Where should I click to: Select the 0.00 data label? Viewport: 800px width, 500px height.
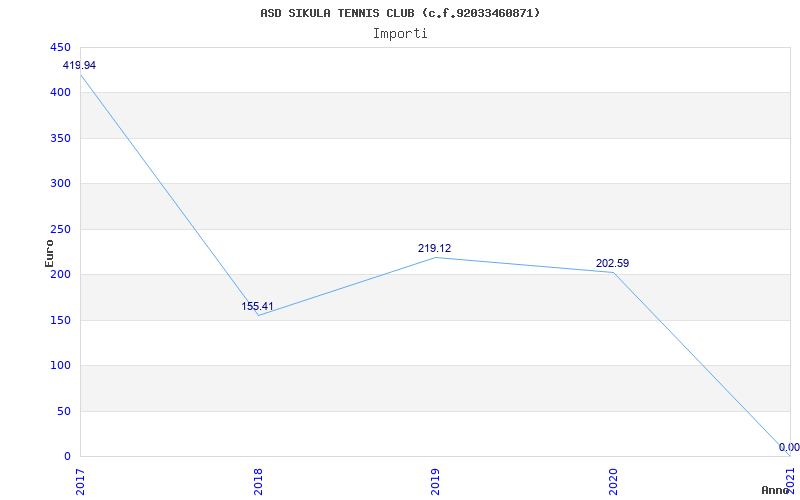click(789, 447)
